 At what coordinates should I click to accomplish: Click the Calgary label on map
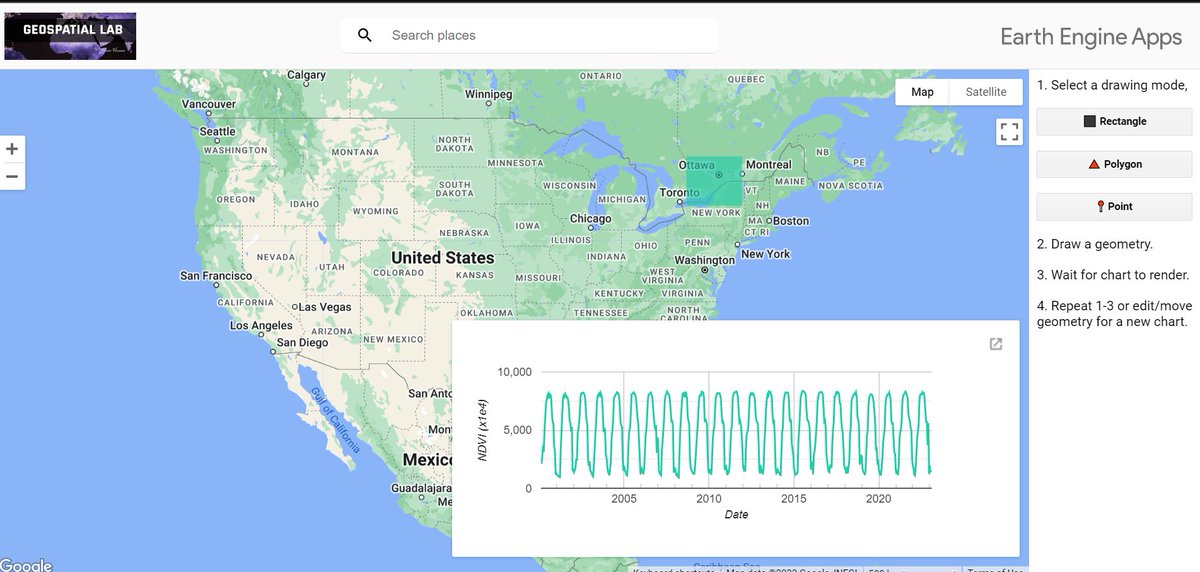point(306,75)
